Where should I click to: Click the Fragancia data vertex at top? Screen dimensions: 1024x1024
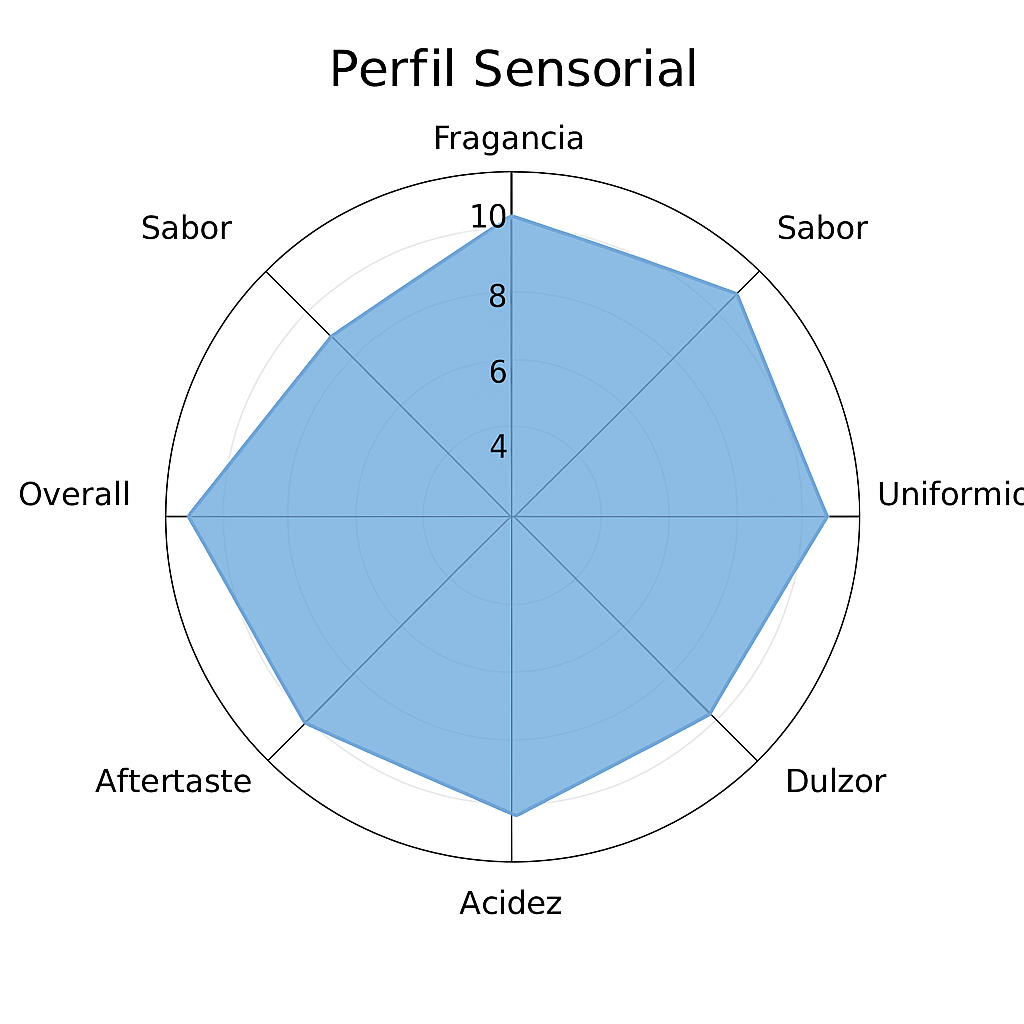click(512, 216)
